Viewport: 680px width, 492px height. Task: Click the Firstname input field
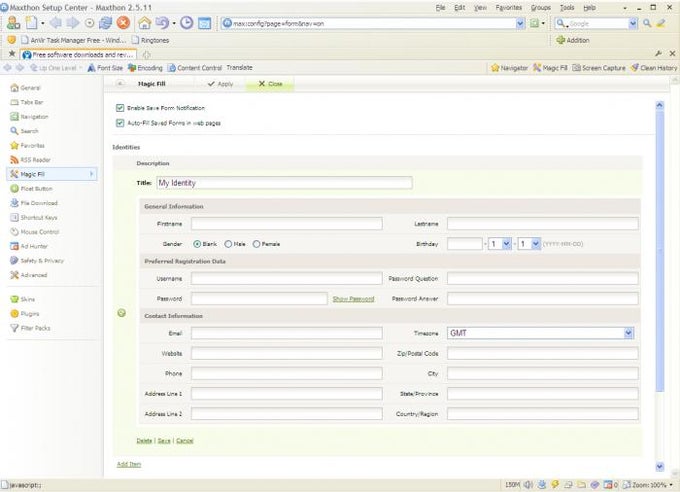[287, 223]
